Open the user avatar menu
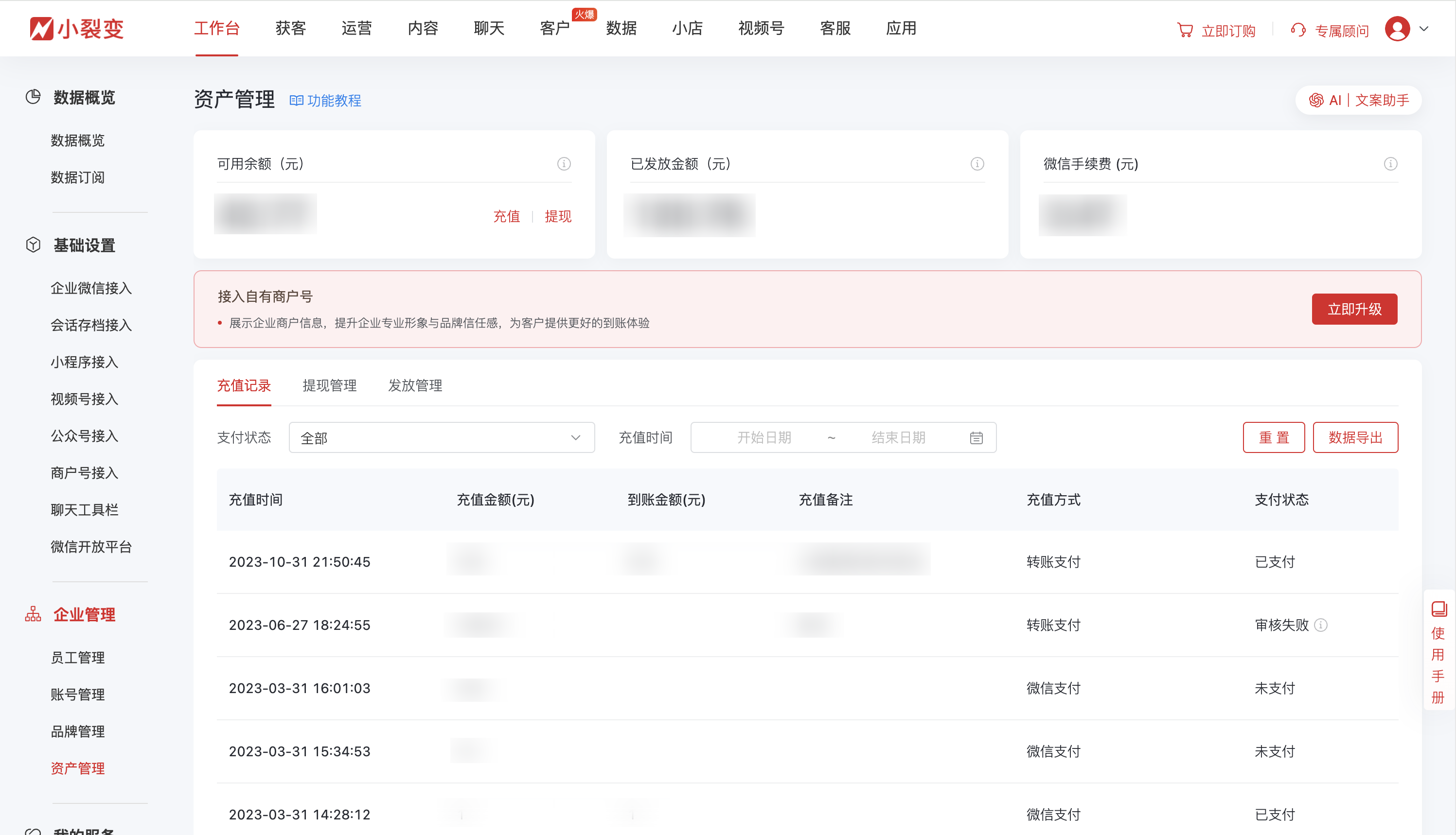Viewport: 1456px width, 835px height. [1398, 29]
